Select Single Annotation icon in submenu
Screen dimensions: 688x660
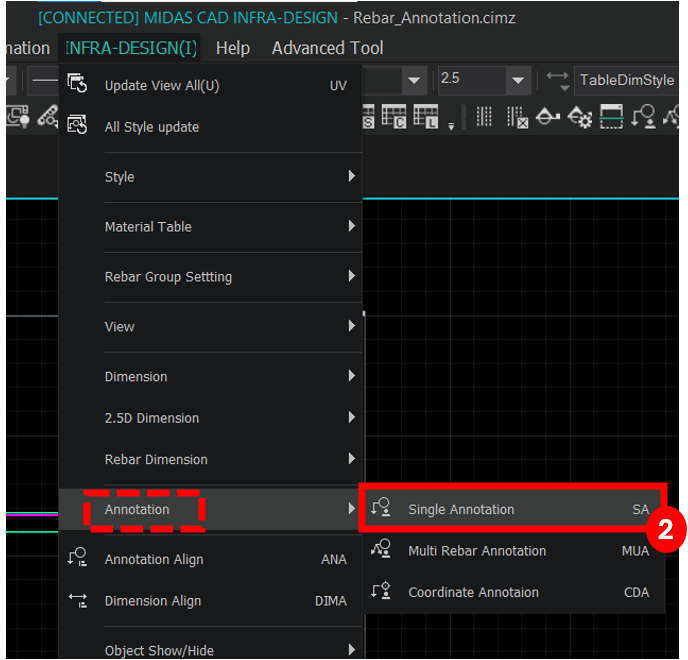[x=380, y=507]
